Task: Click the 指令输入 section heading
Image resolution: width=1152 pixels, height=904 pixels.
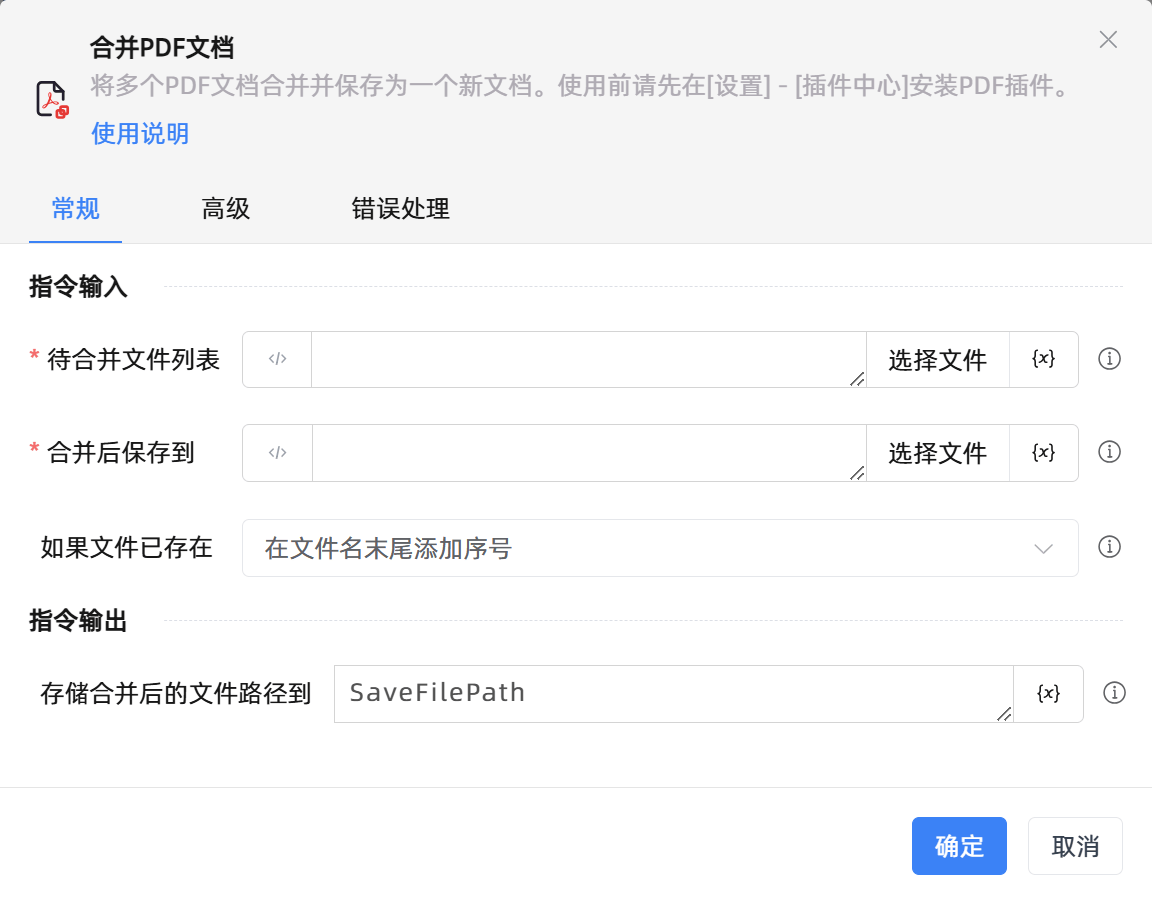Action: point(79,287)
